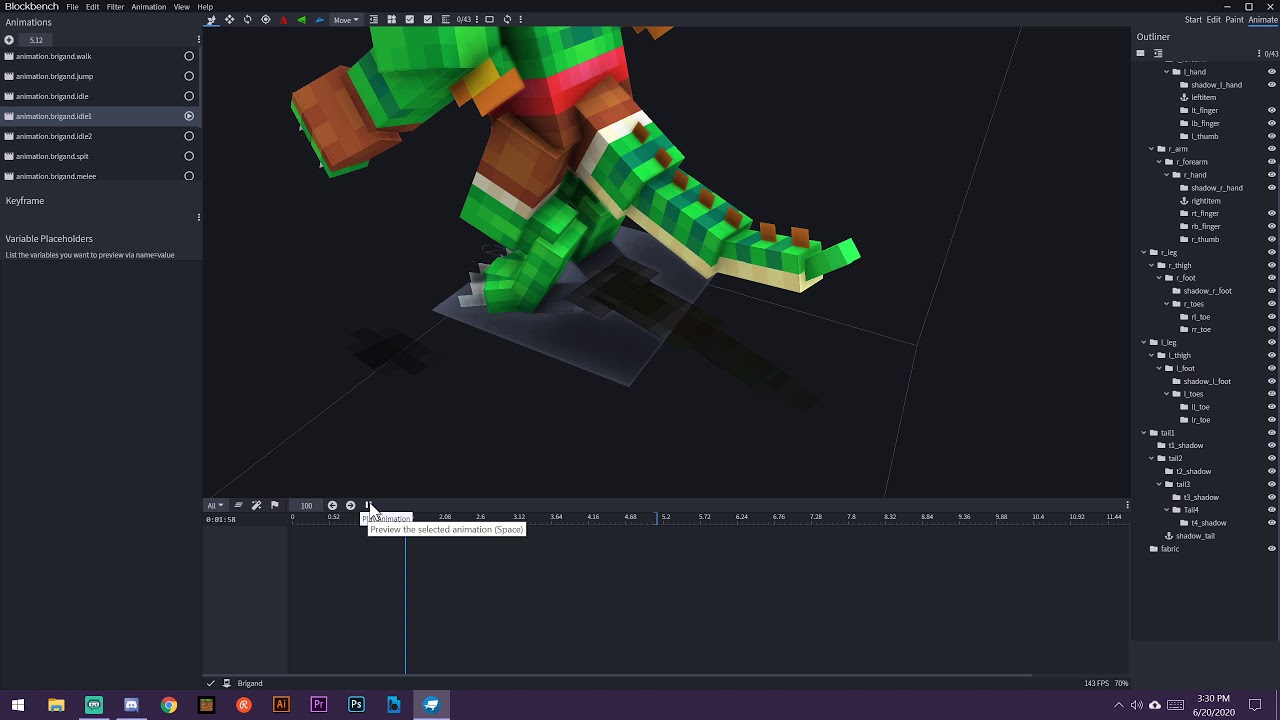
Task: Click the green shape icon in toolbar
Action: 301,19
